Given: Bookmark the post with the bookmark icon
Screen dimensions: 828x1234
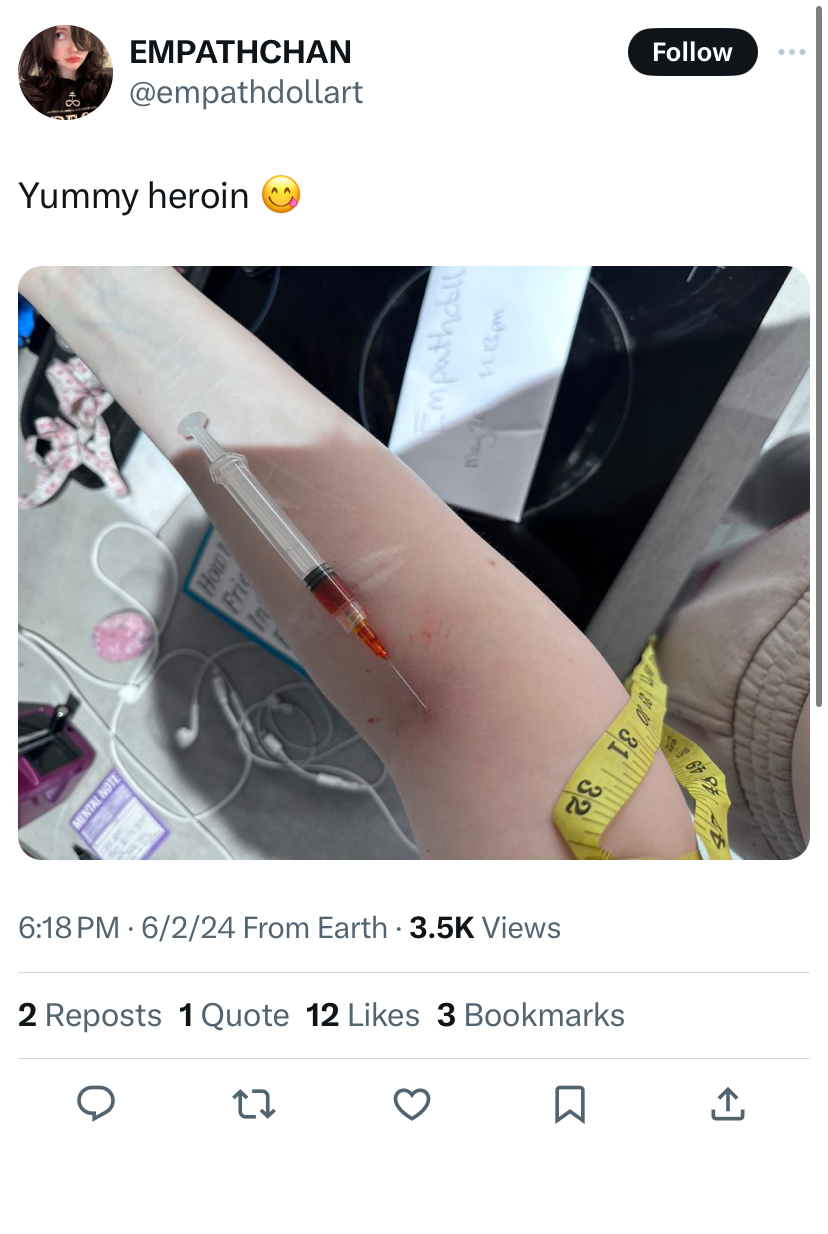Looking at the screenshot, I should 569,1104.
